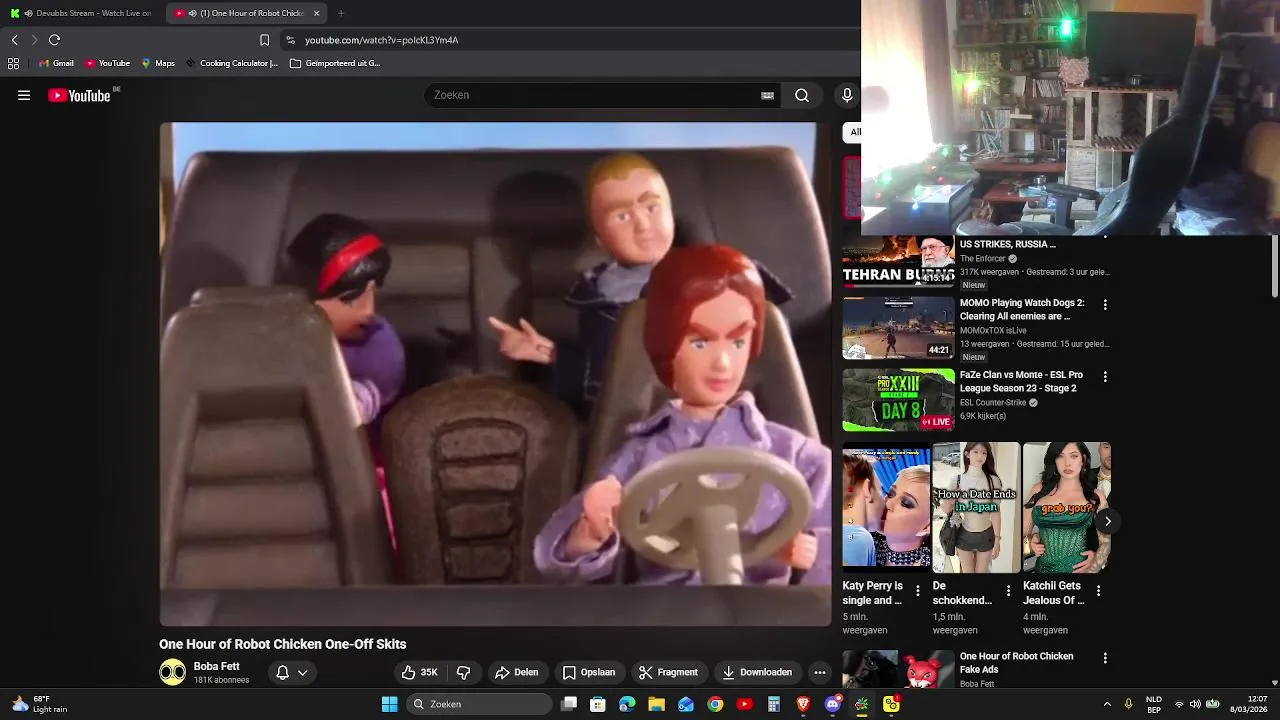
Task: Open The Enforcer channel name
Action: 983,259
